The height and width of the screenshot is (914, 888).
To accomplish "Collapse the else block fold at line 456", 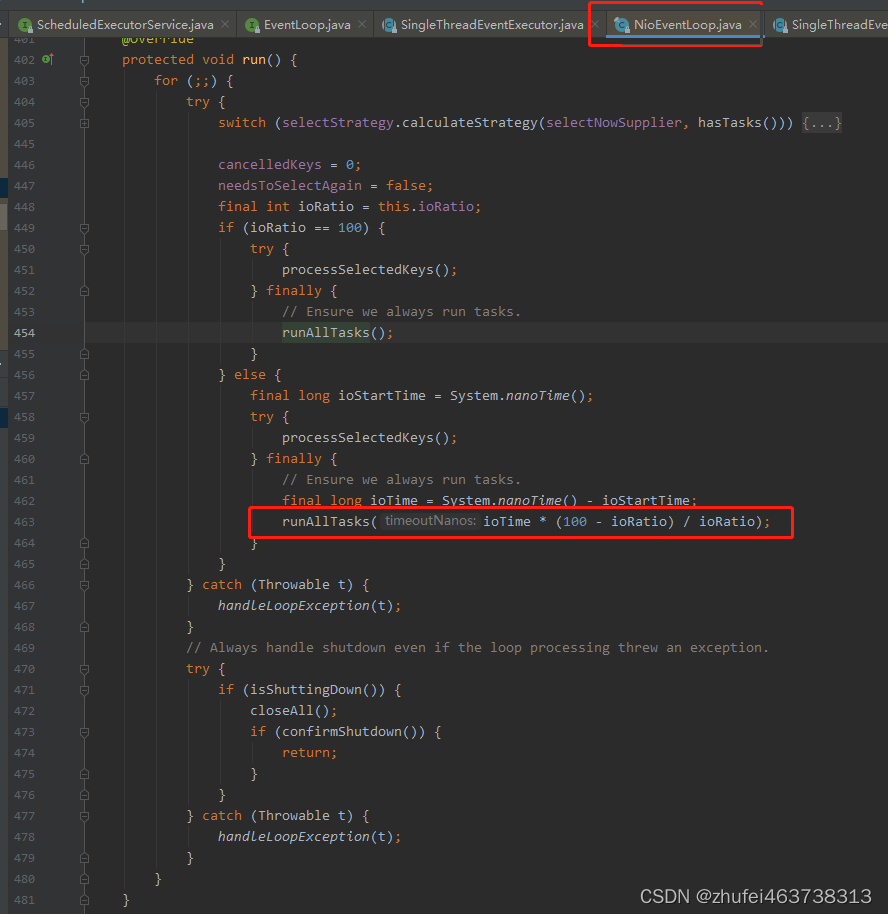I will [x=85, y=375].
